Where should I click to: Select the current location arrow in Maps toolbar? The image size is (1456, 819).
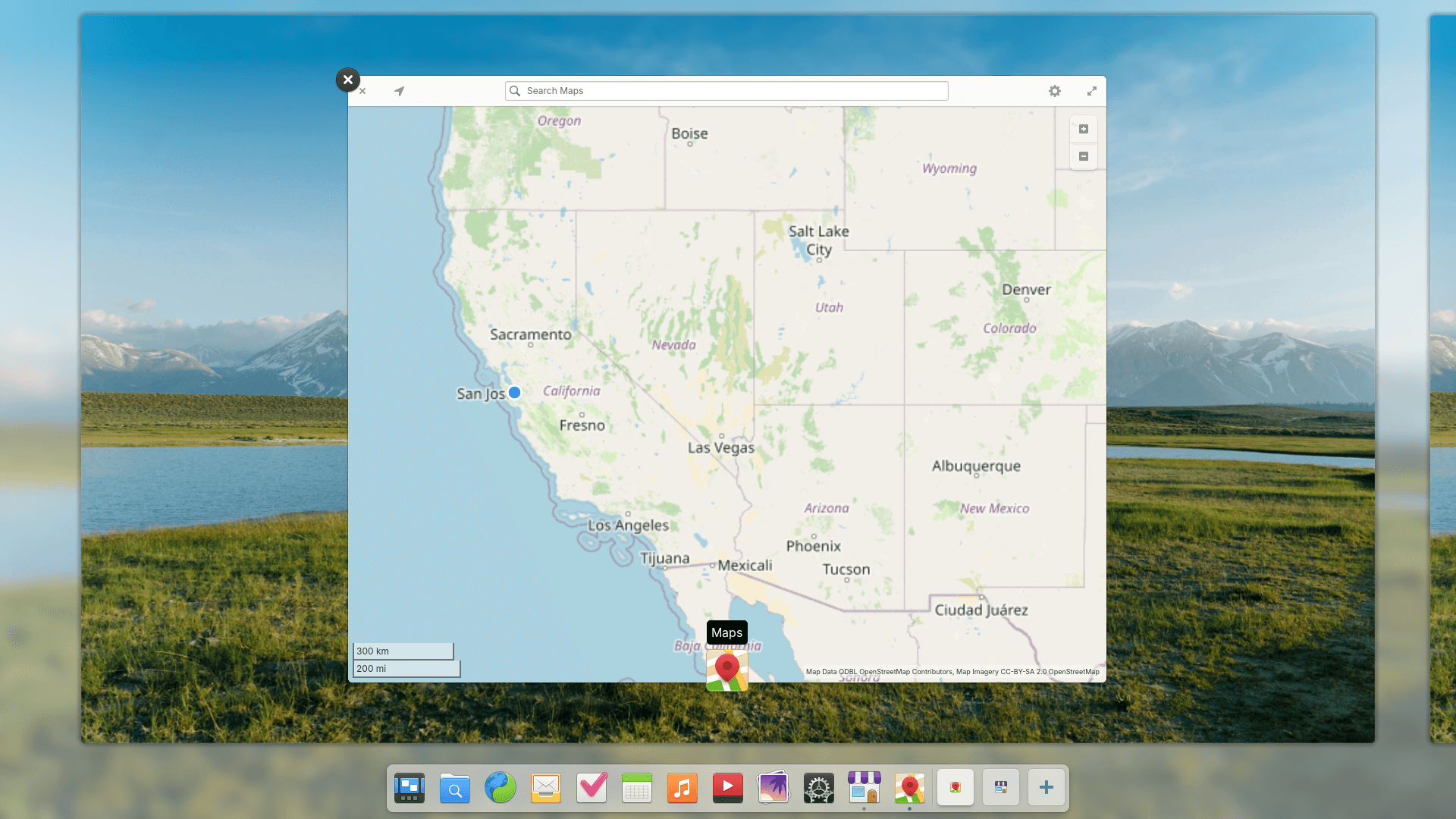[x=399, y=91]
